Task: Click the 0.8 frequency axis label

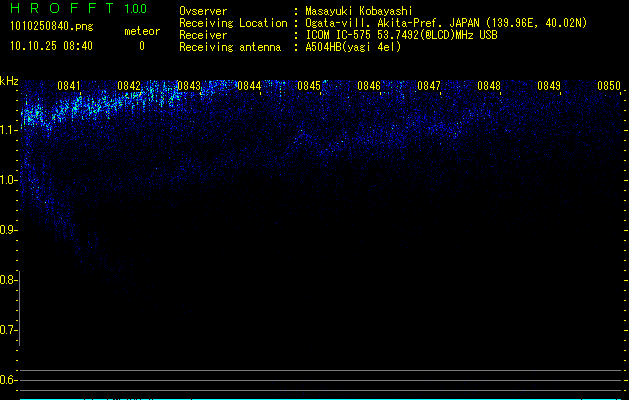Action: [7, 280]
